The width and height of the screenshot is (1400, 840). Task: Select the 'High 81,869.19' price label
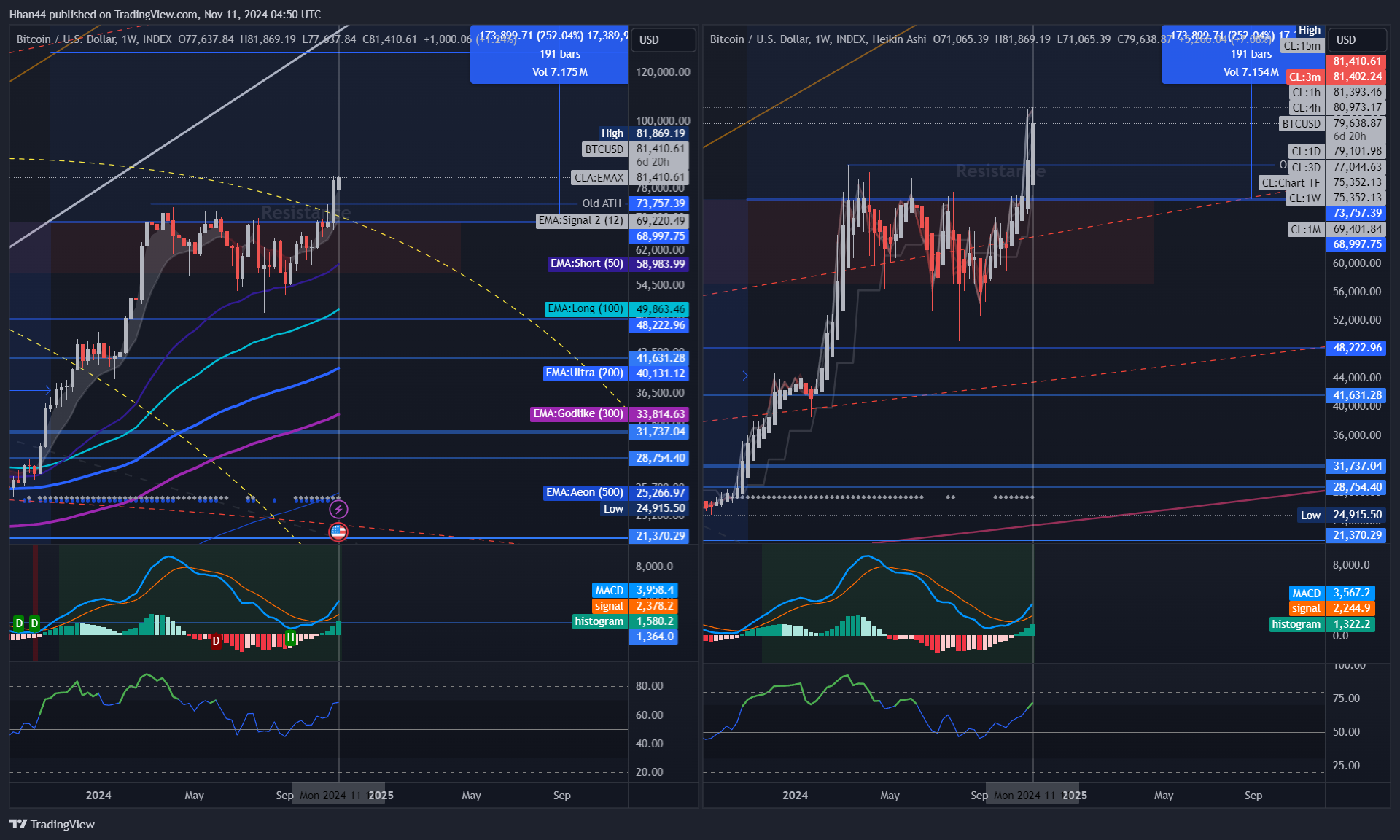643,133
